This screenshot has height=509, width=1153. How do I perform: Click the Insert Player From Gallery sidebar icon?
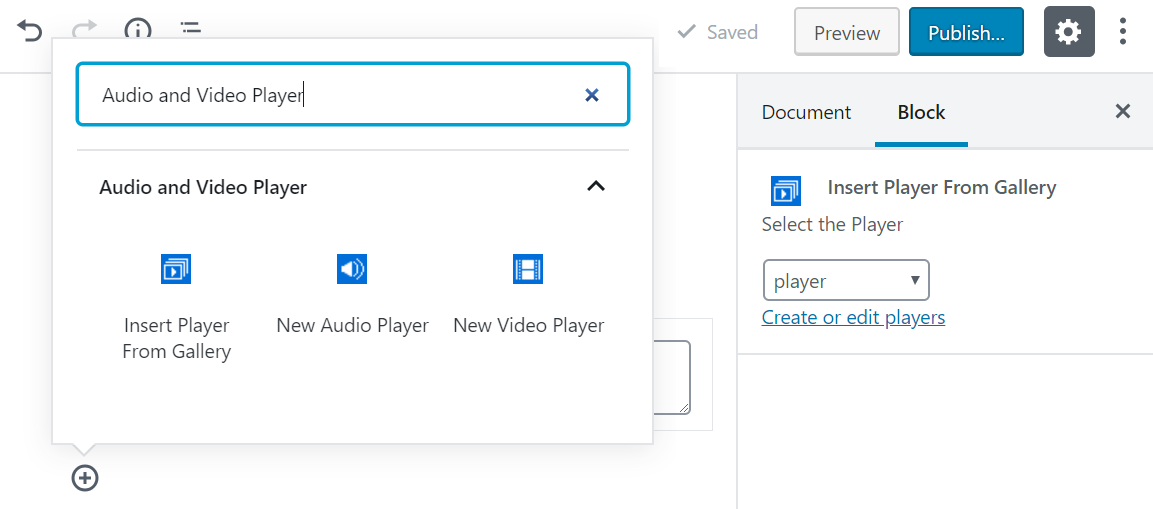[785, 191]
